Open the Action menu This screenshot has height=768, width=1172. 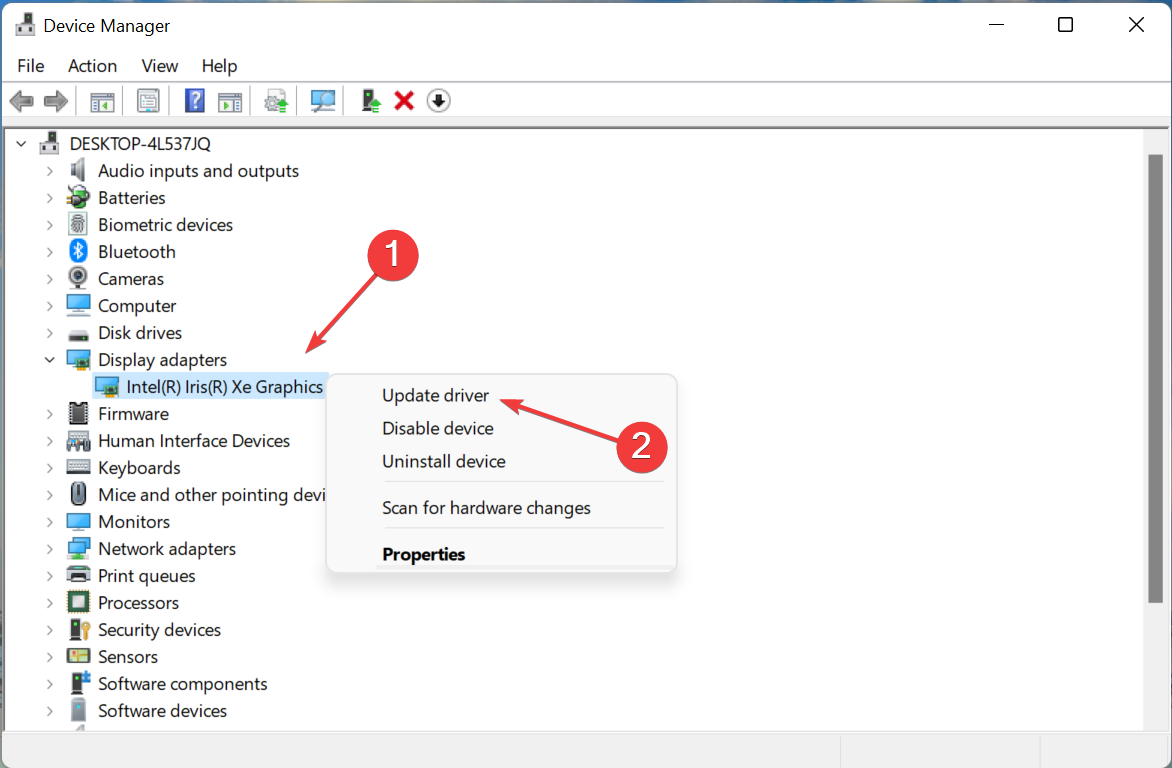tap(92, 66)
